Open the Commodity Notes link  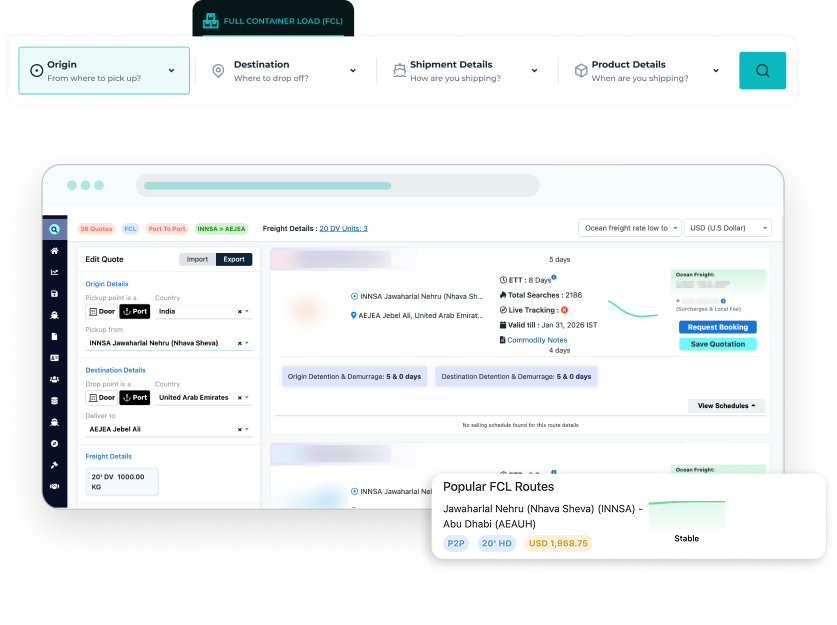pyautogui.click(x=536, y=340)
